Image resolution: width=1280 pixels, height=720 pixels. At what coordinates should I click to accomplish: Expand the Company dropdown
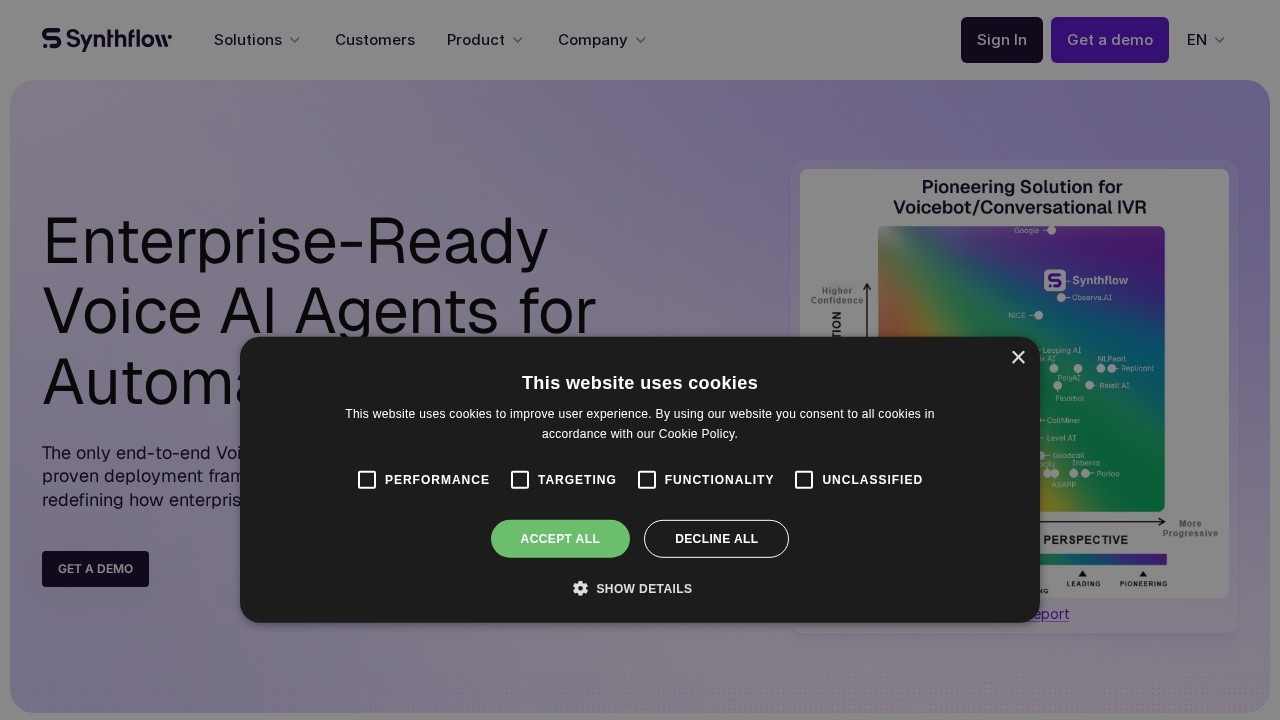(x=602, y=40)
